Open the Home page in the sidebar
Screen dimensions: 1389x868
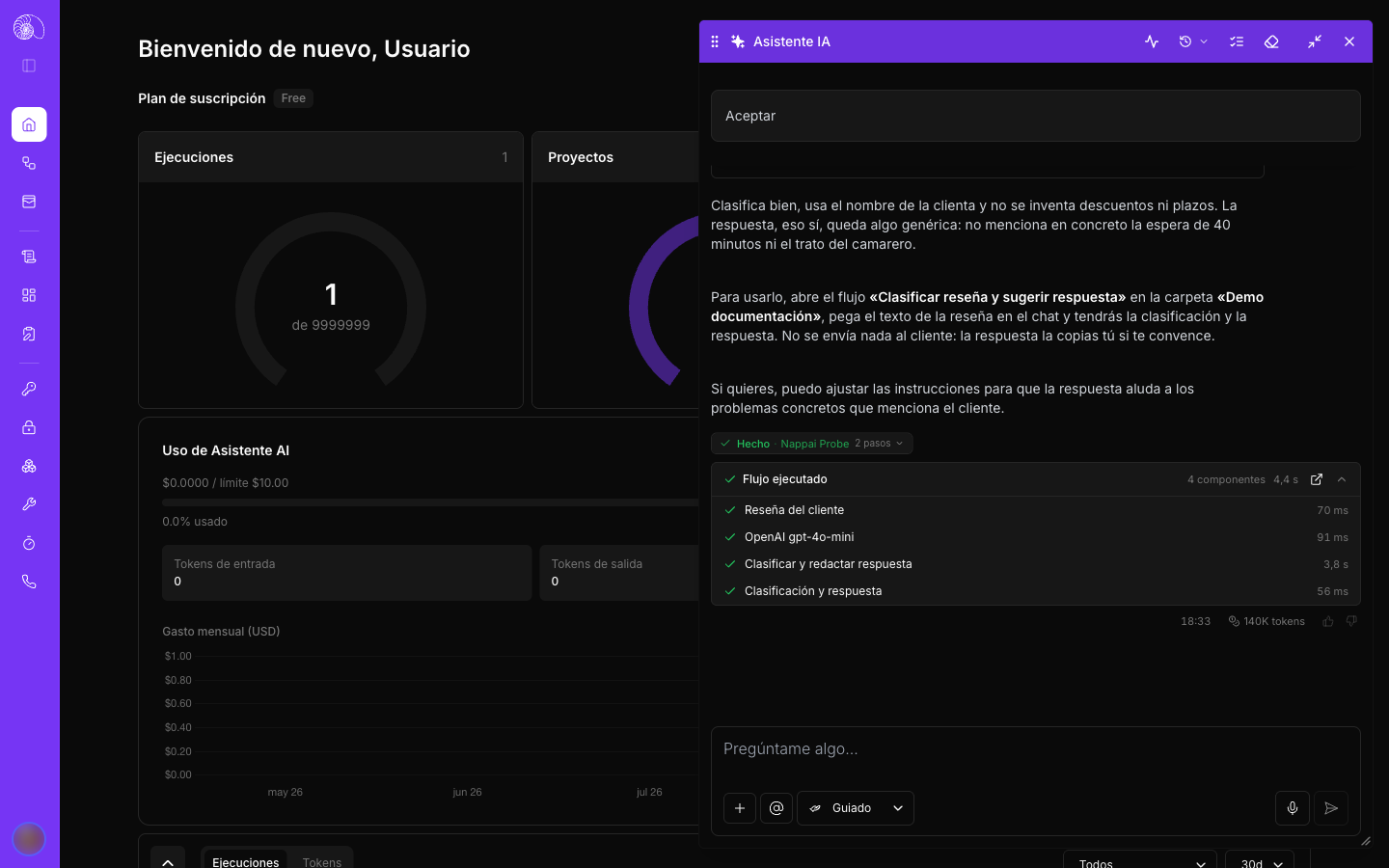[29, 124]
